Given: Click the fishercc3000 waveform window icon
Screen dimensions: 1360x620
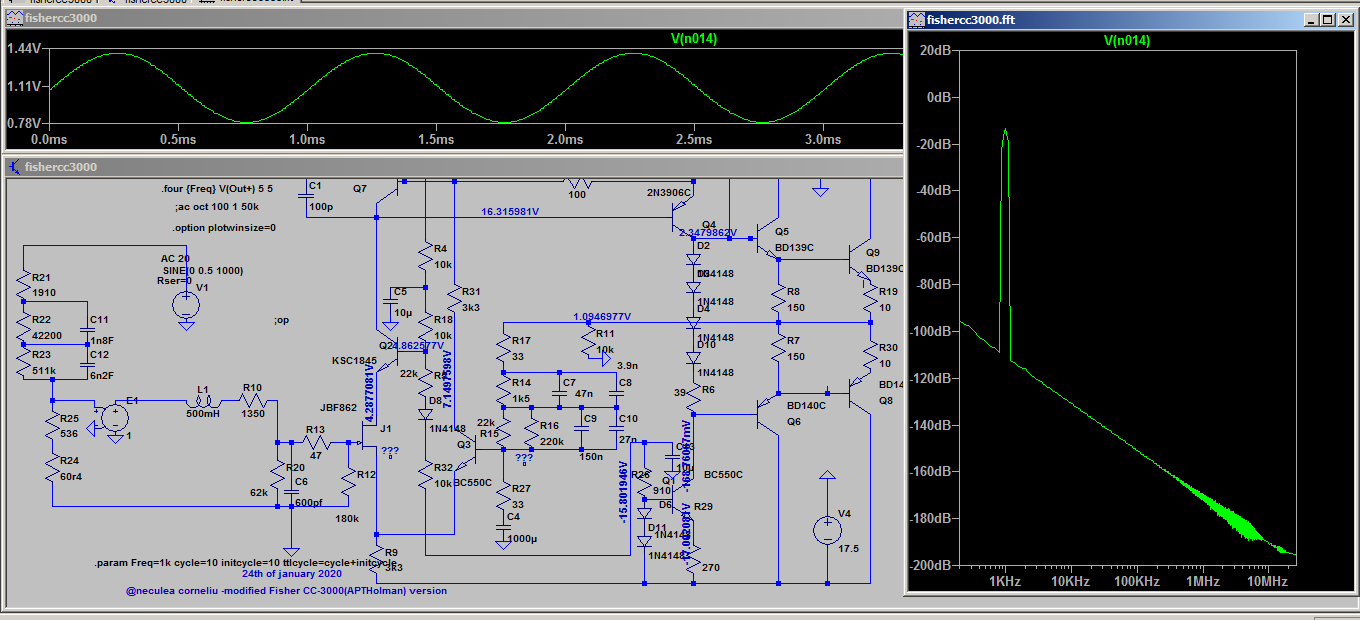Looking at the screenshot, I should click(x=16, y=19).
